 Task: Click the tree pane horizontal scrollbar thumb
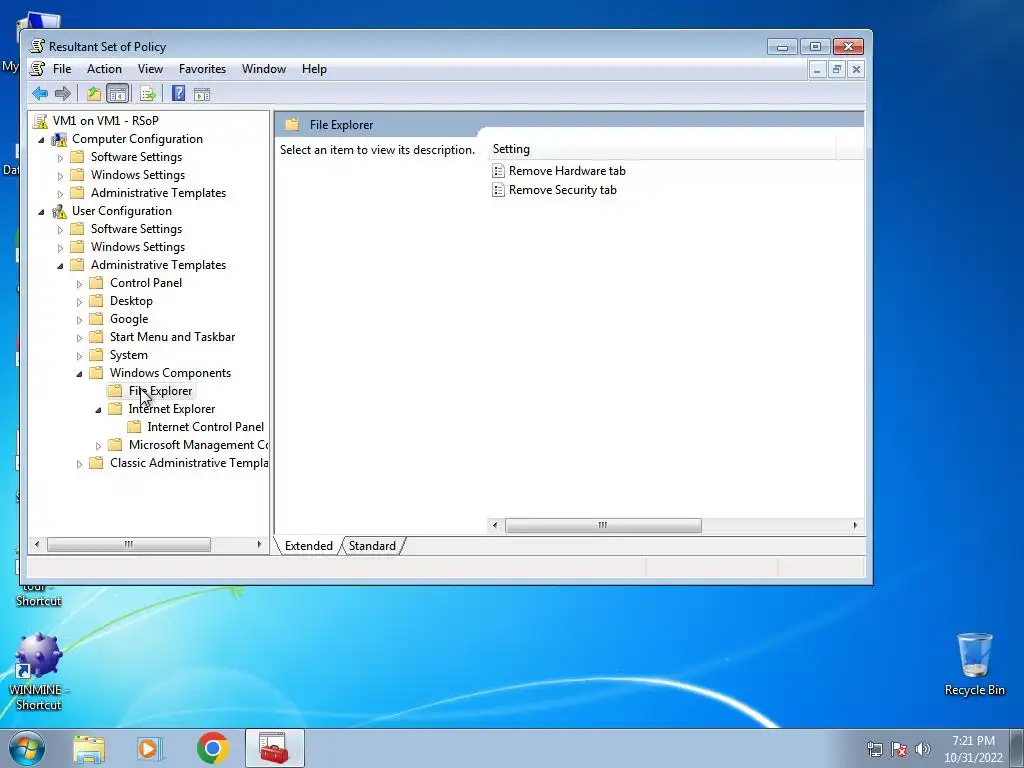pyautogui.click(x=129, y=544)
